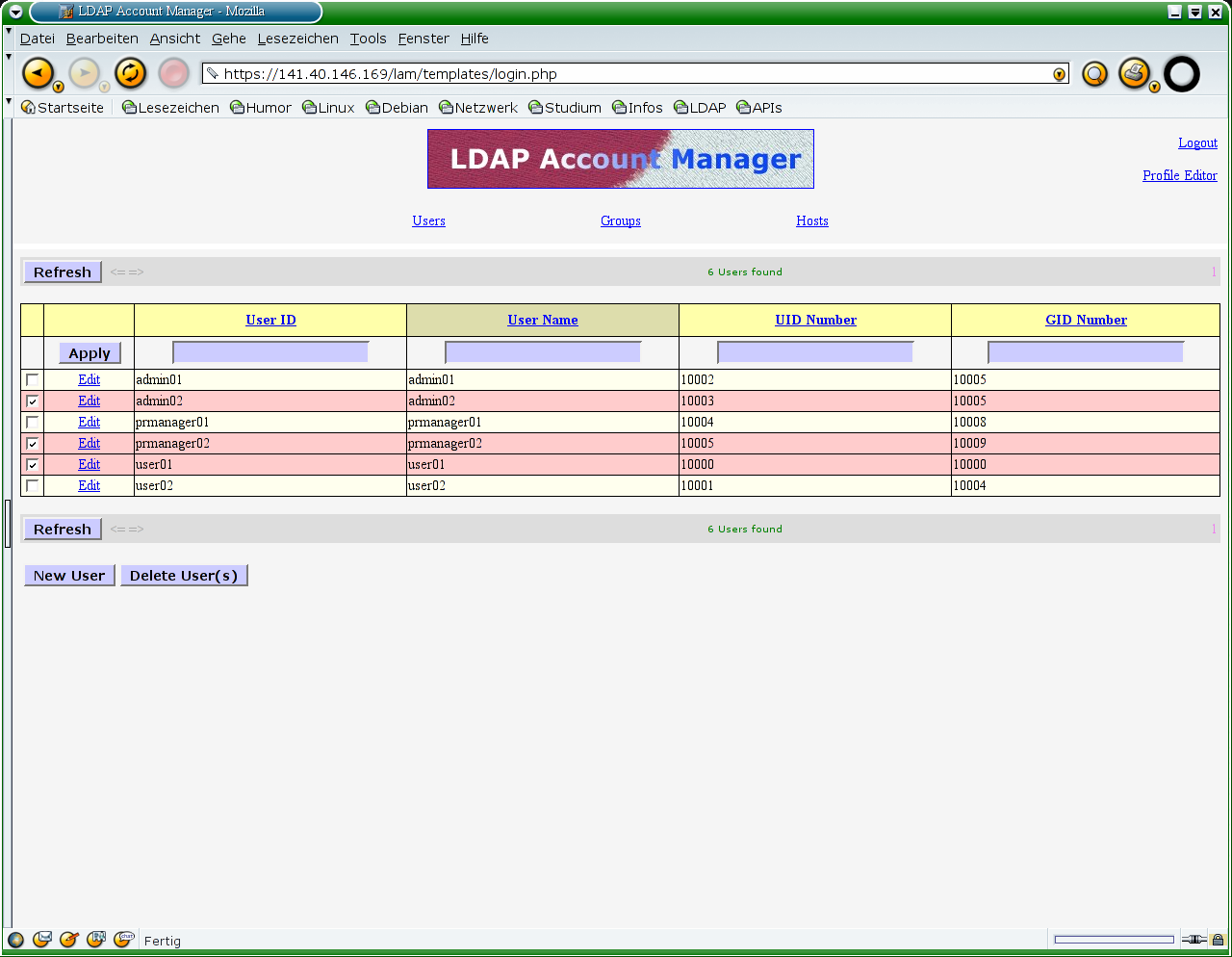This screenshot has width=1232, height=957.
Task: Click the Address Book icon in status bar
Action: [96, 940]
